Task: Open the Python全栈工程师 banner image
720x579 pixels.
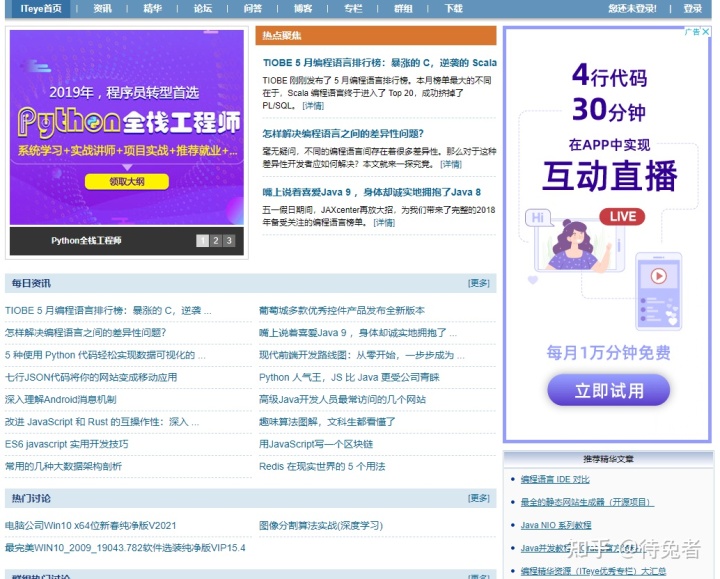Action: (127, 127)
